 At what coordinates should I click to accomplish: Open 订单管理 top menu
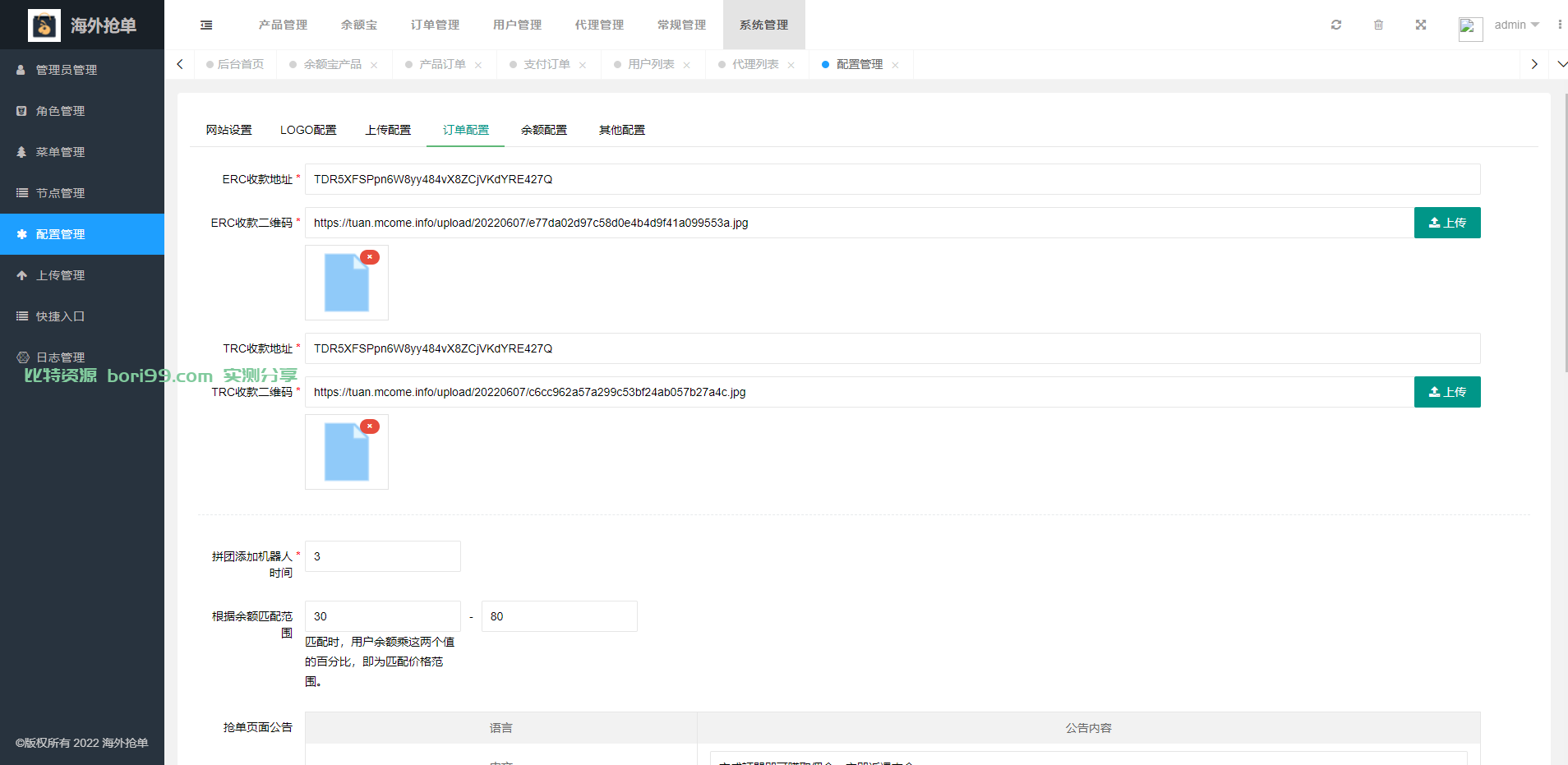(x=435, y=25)
